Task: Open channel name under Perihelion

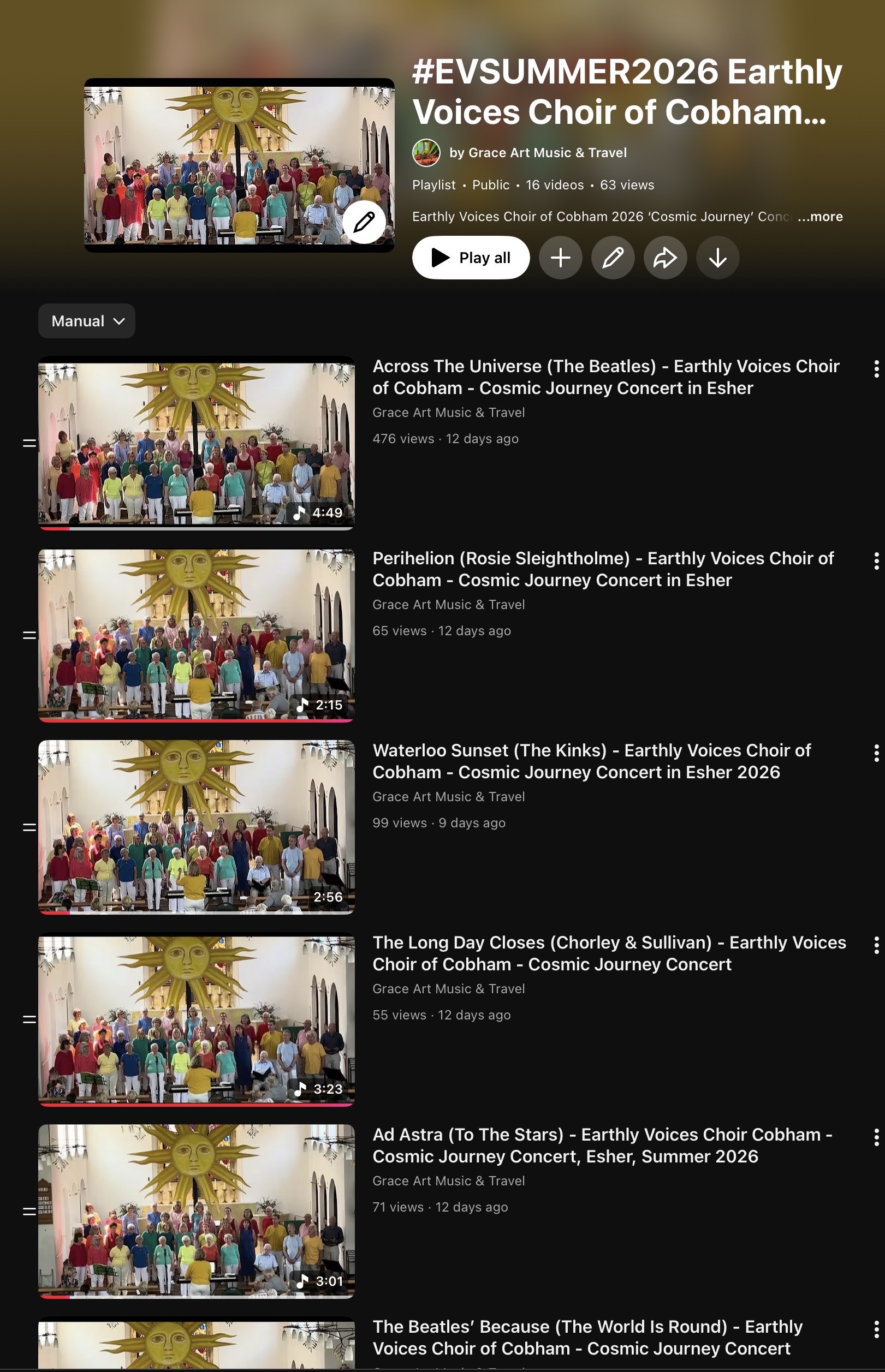Action: pyautogui.click(x=448, y=605)
